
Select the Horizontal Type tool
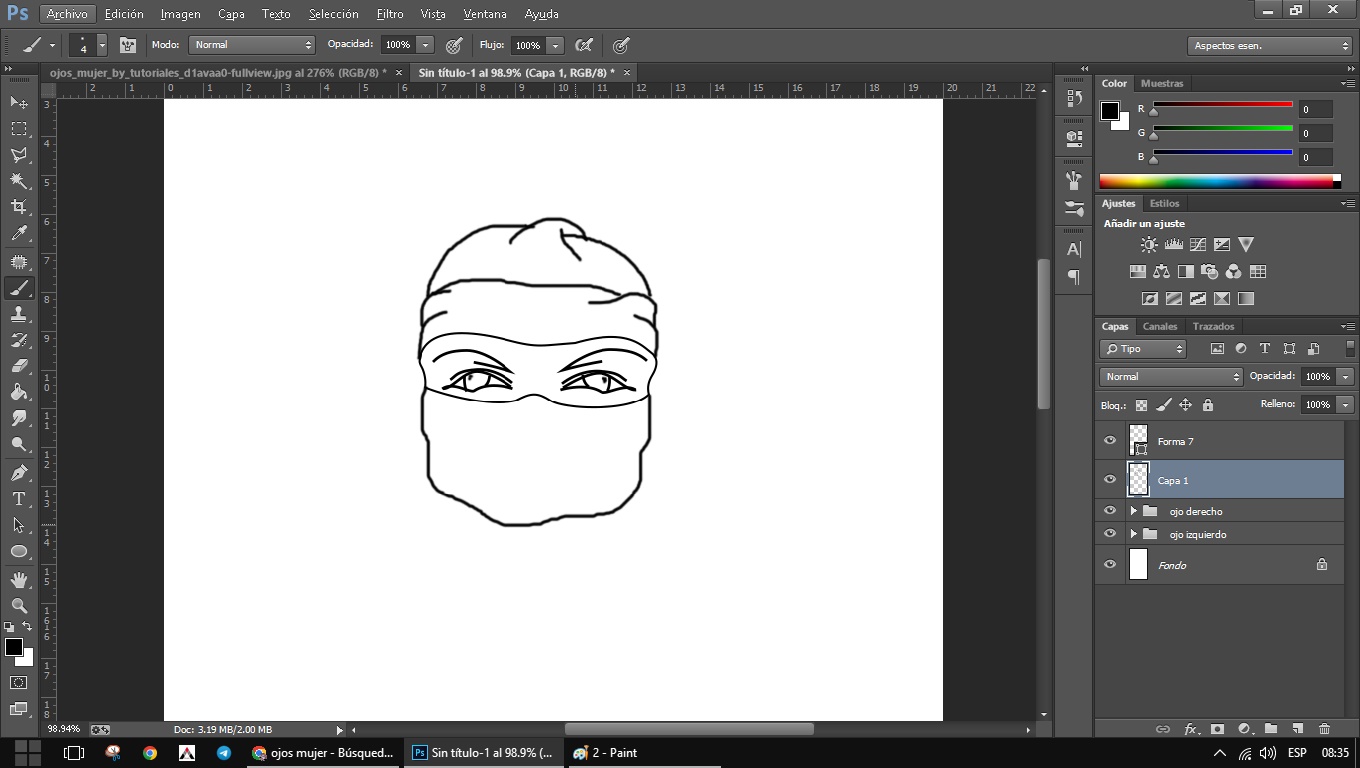tap(19, 498)
